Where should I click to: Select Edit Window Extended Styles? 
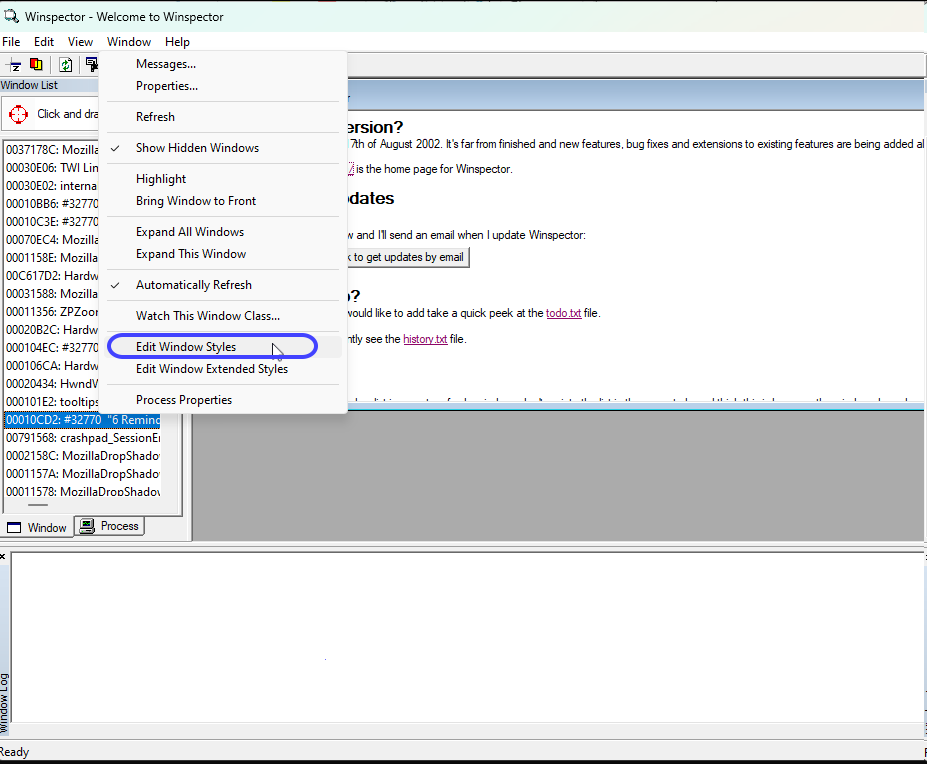click(223, 369)
